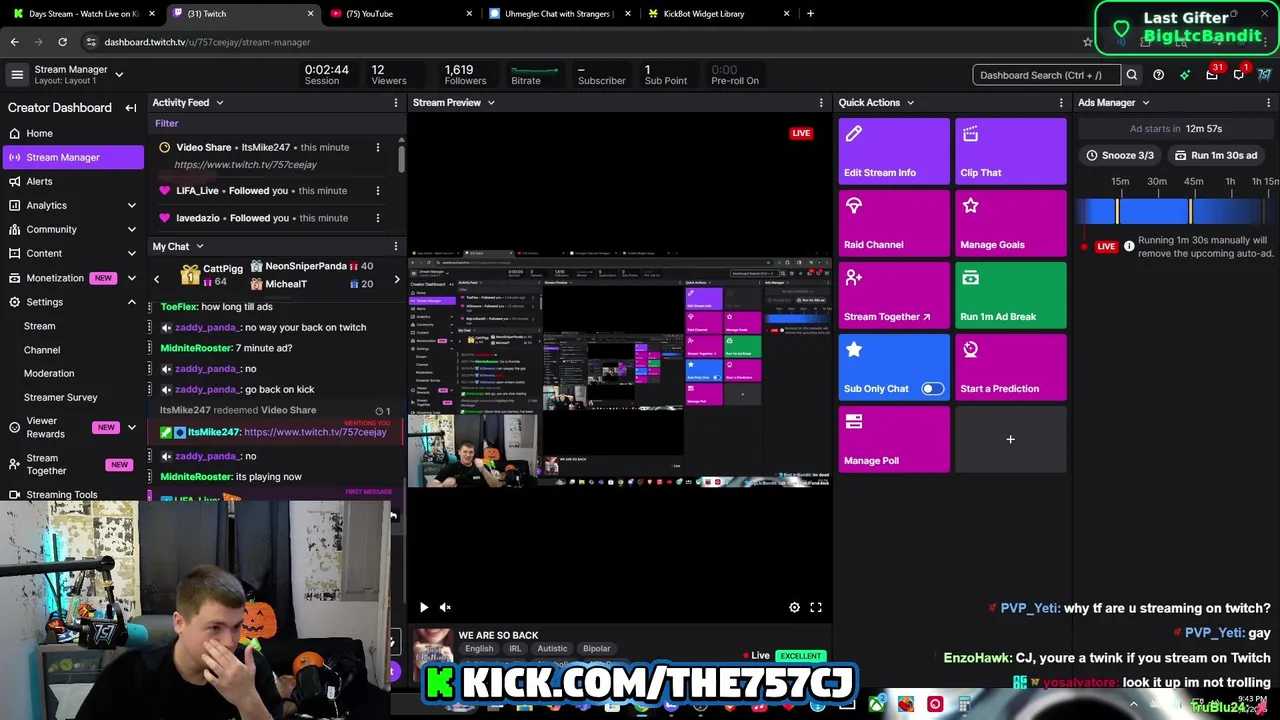Add a new quick action tile
The height and width of the screenshot is (720, 1280).
tap(1010, 439)
